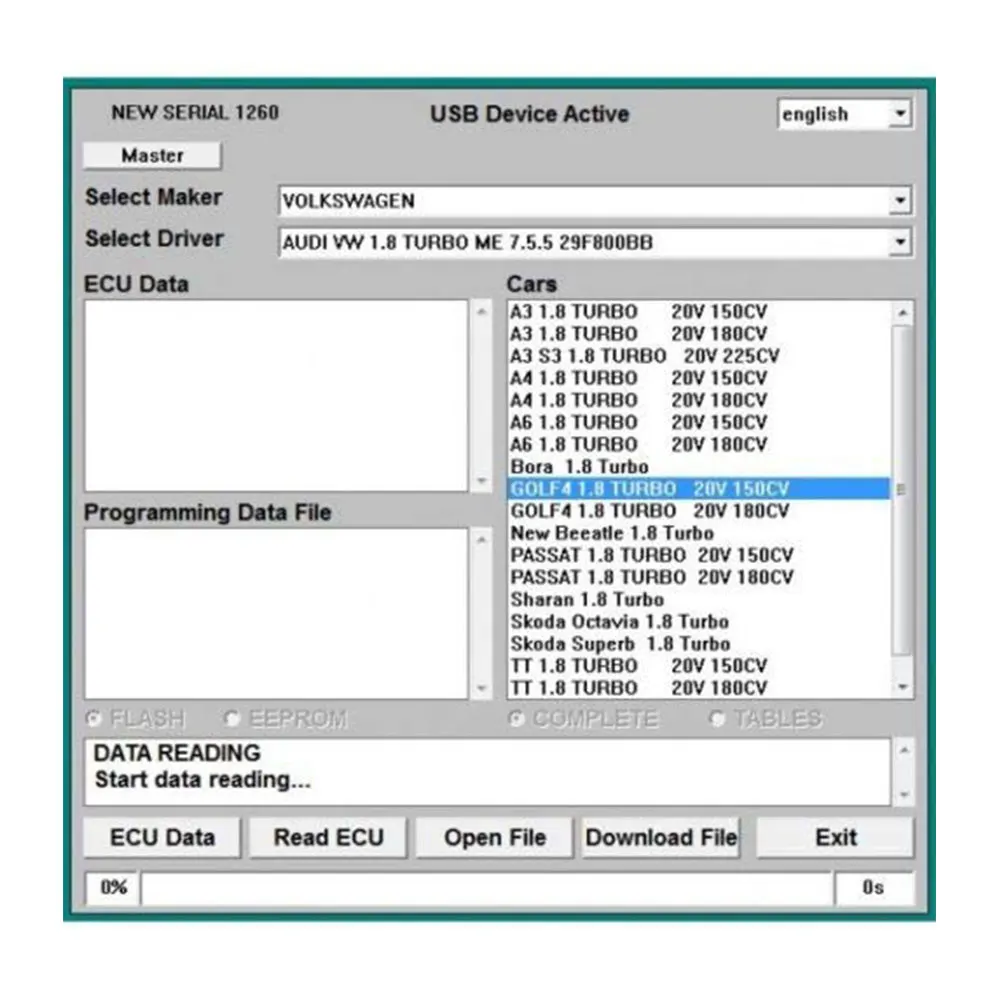Viewport: 1000px width, 1000px height.
Task: Click the Open File button
Action: pos(495,837)
